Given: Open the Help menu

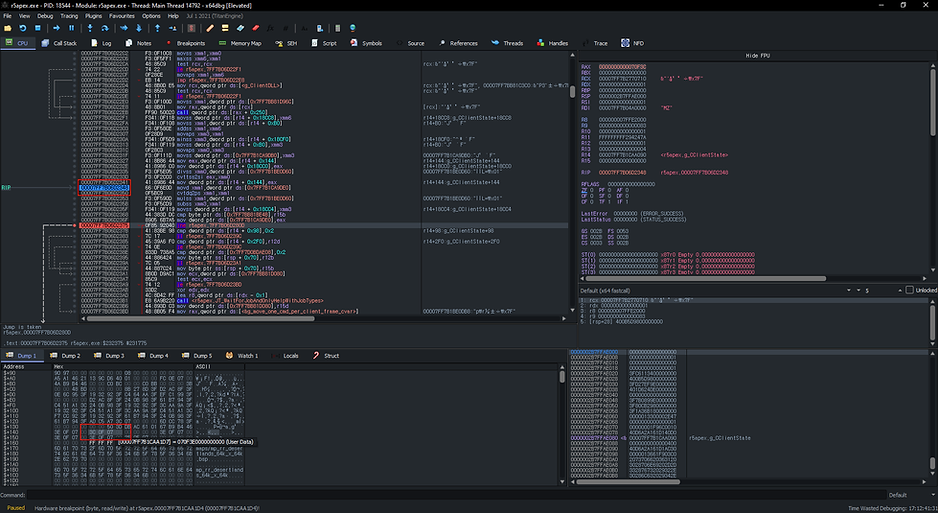Looking at the screenshot, I should tap(173, 16).
